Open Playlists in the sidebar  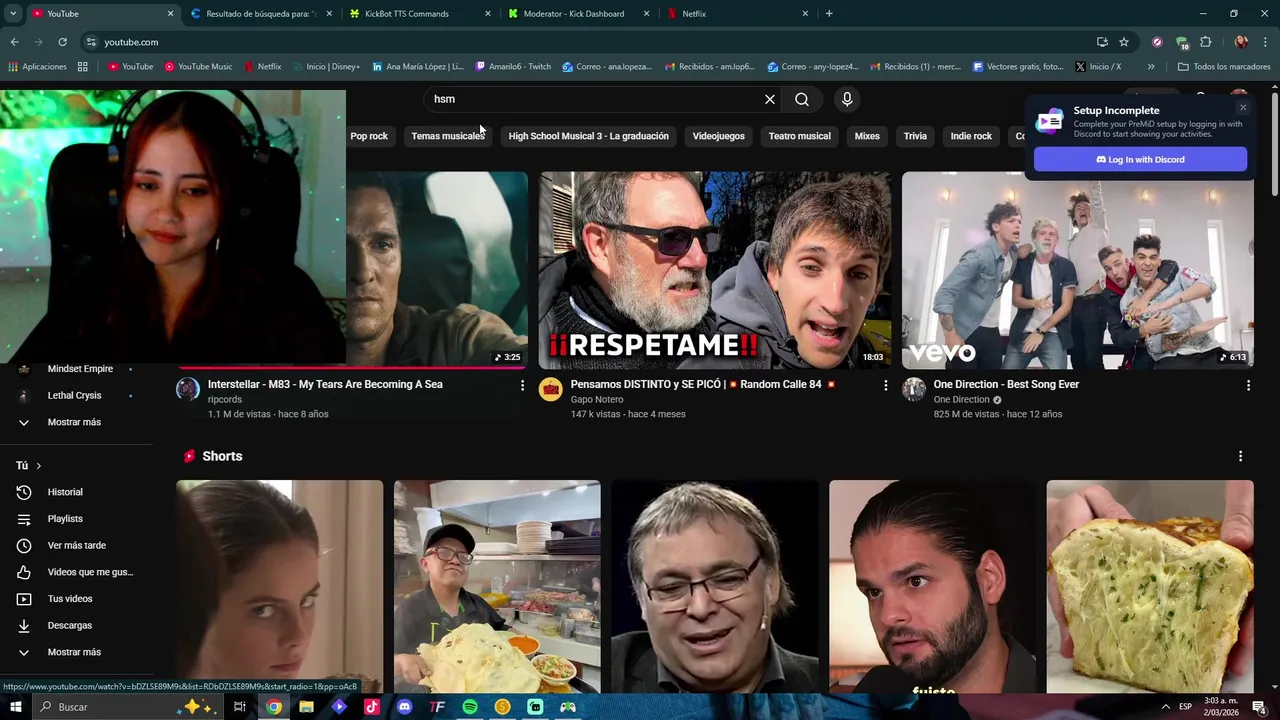(76, 519)
